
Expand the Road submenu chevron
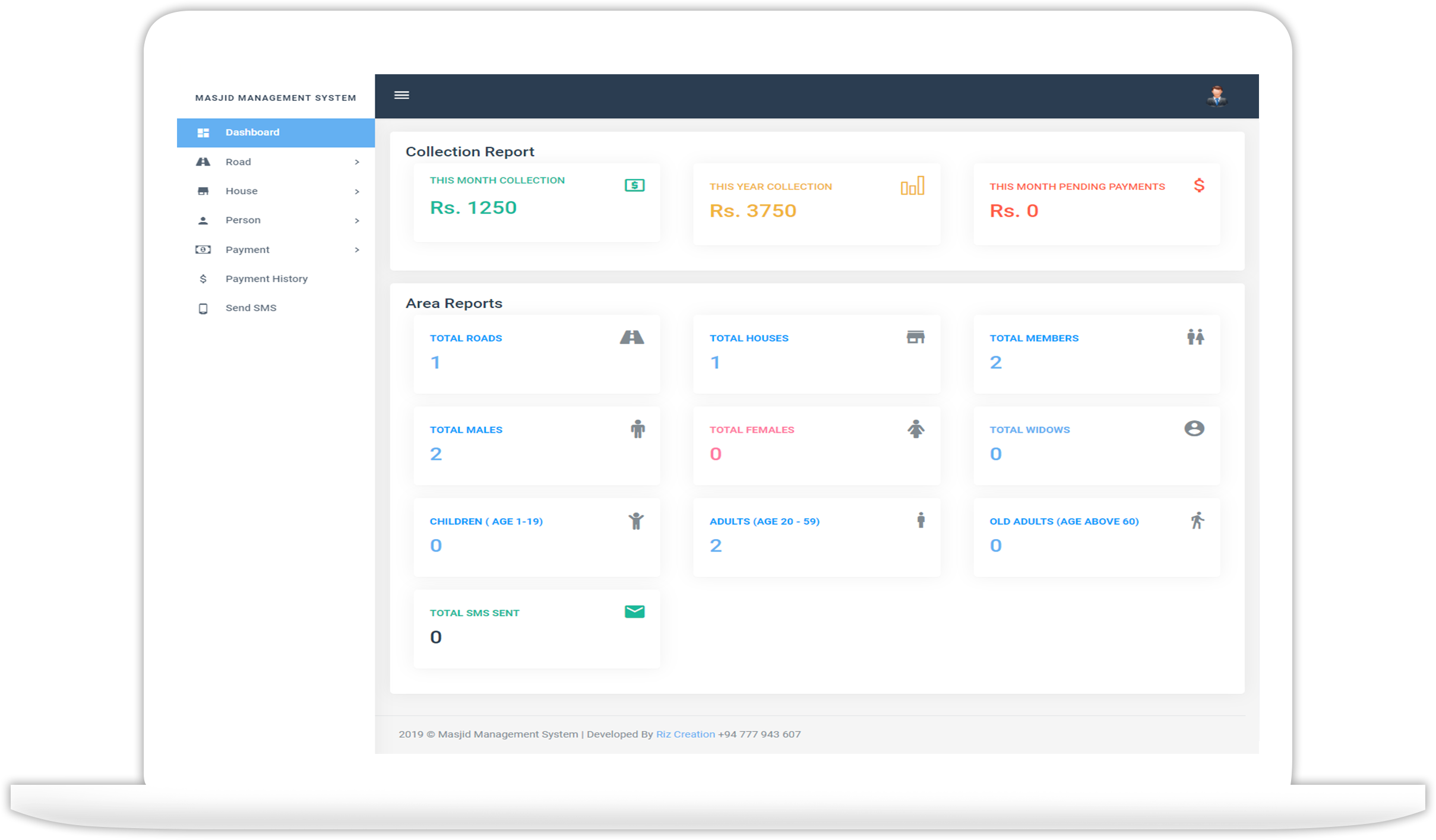[x=356, y=162]
